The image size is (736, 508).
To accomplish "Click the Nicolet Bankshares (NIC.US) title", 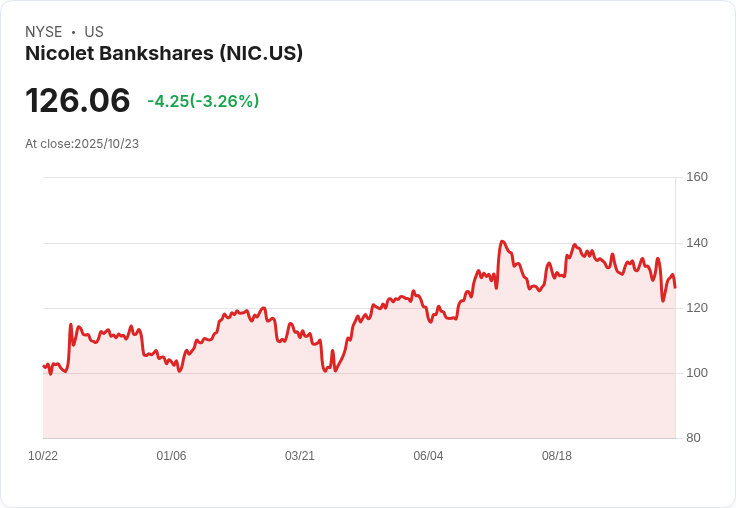I will [x=164, y=53].
